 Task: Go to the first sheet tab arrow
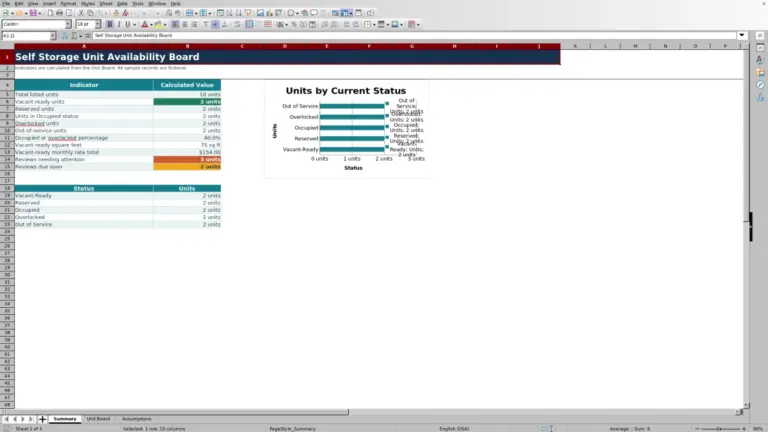6,419
